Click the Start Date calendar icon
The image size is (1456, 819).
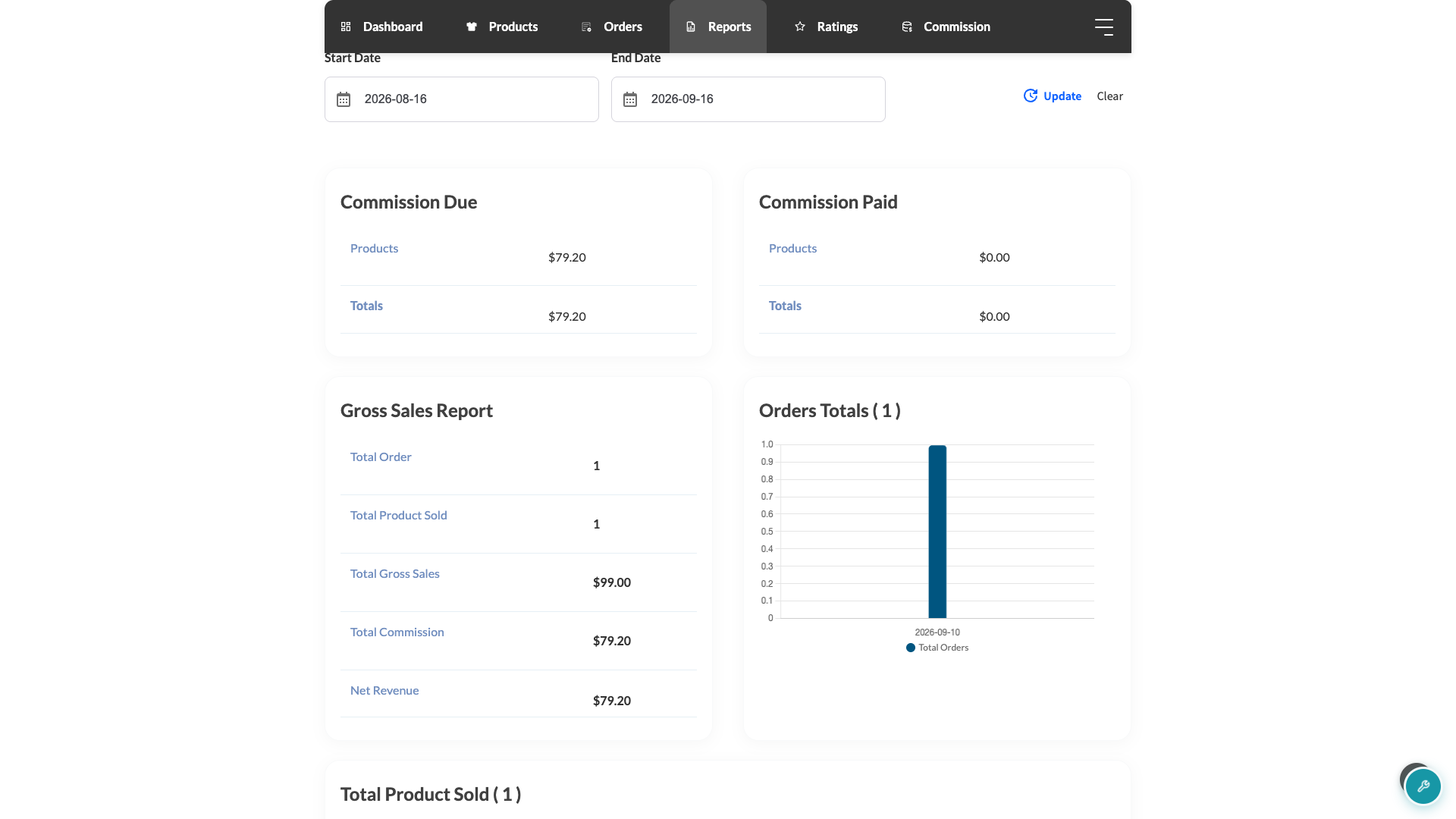click(344, 99)
